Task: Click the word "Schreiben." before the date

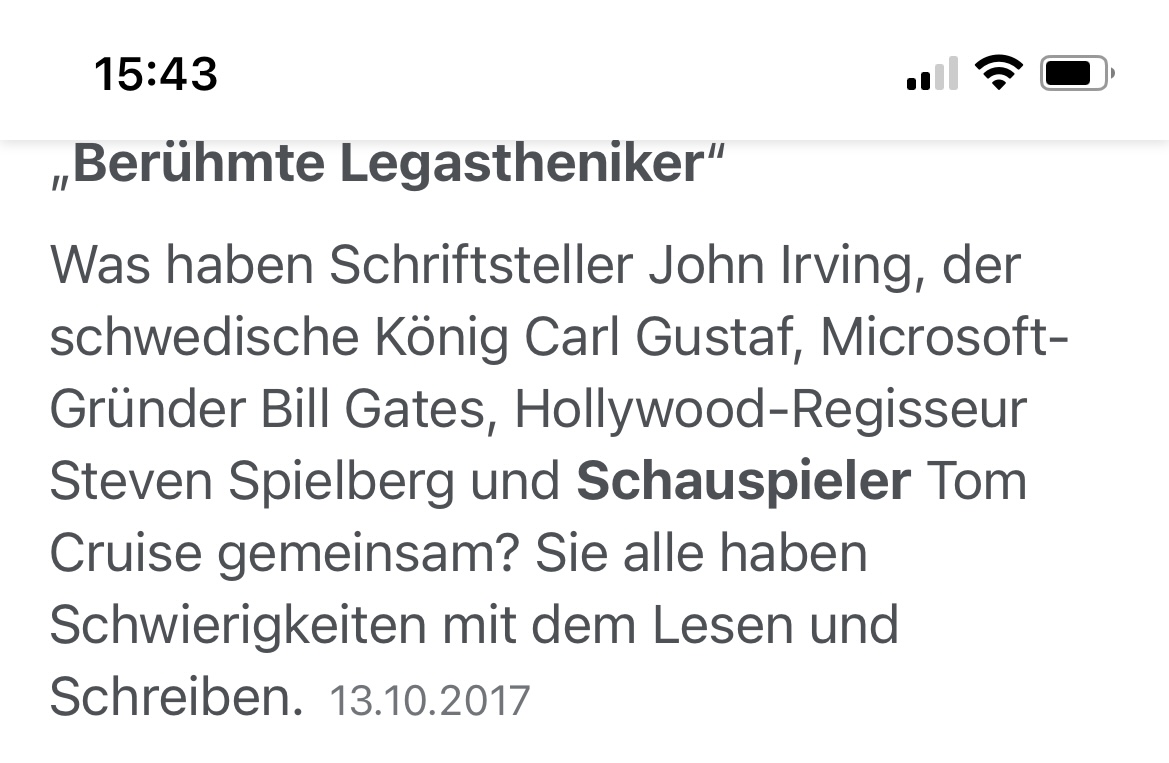Action: click(176, 697)
